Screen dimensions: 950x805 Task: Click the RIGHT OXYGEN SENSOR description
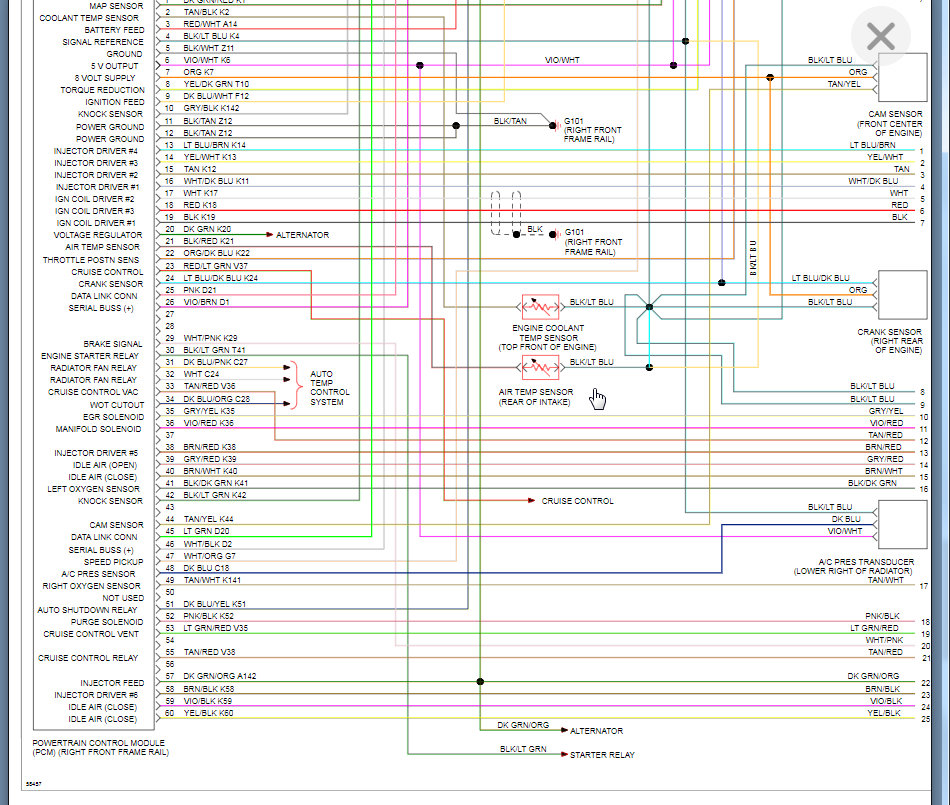[x=91, y=586]
